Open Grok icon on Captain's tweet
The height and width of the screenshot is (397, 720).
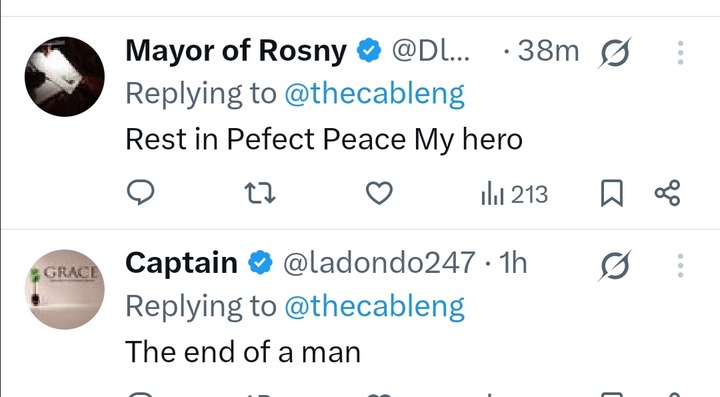[x=614, y=265]
